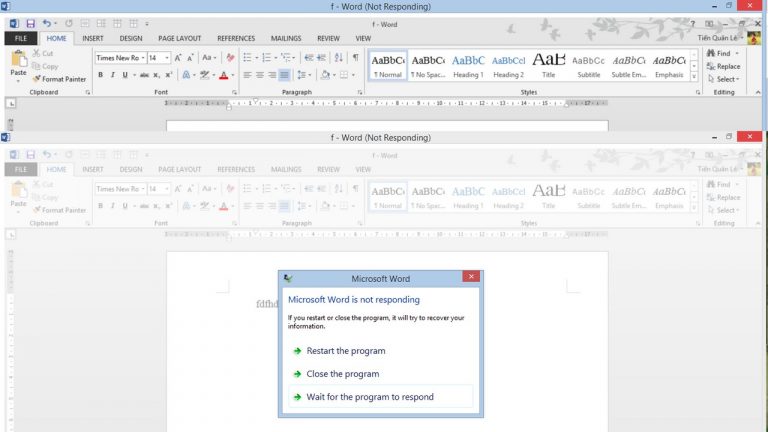Click Replace in top window Editing group

point(723,66)
